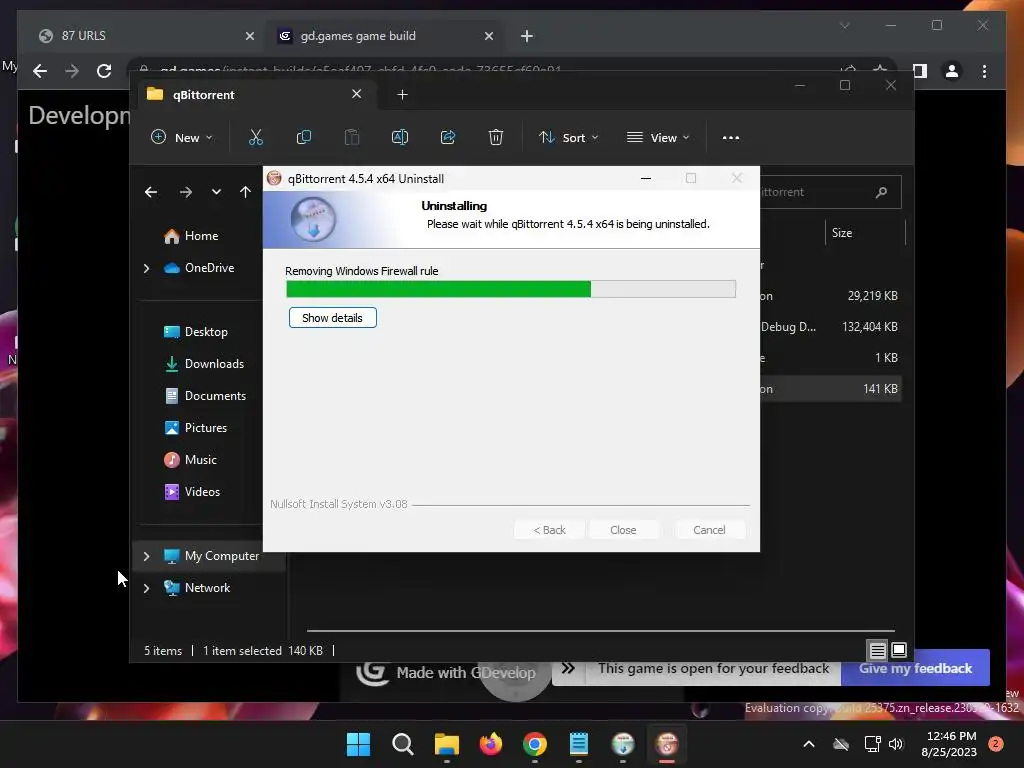This screenshot has width=1024, height=768.
Task: Click the < Back button in uninstaller
Action: 549,530
